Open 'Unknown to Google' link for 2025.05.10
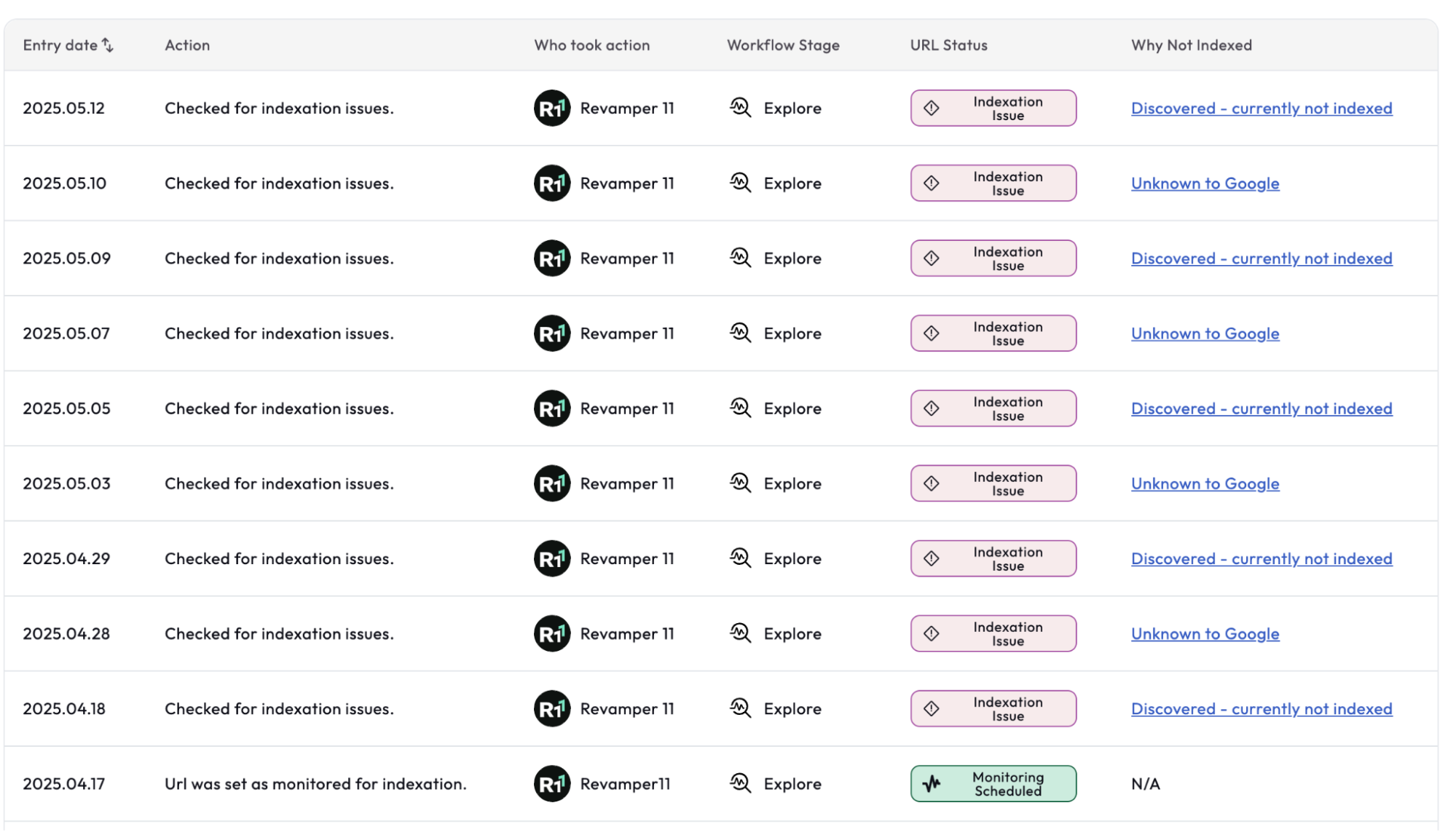Viewport: 1456px width, 835px height. point(1205,183)
